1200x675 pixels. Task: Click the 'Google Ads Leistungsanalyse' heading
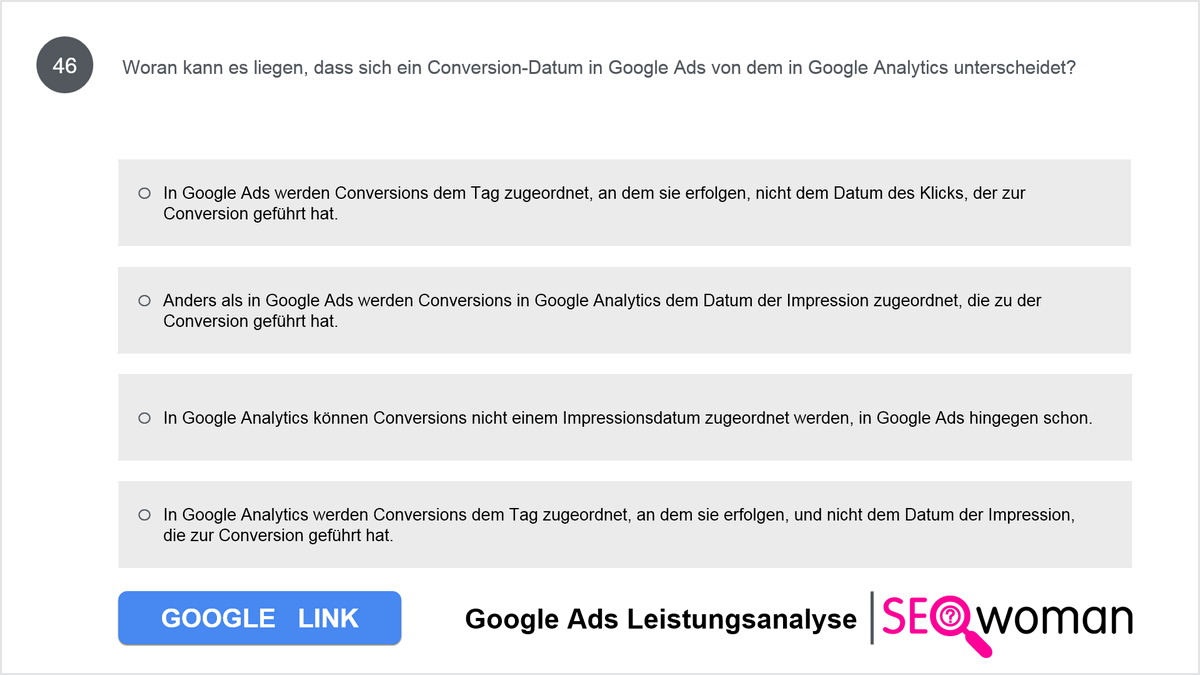(x=661, y=620)
